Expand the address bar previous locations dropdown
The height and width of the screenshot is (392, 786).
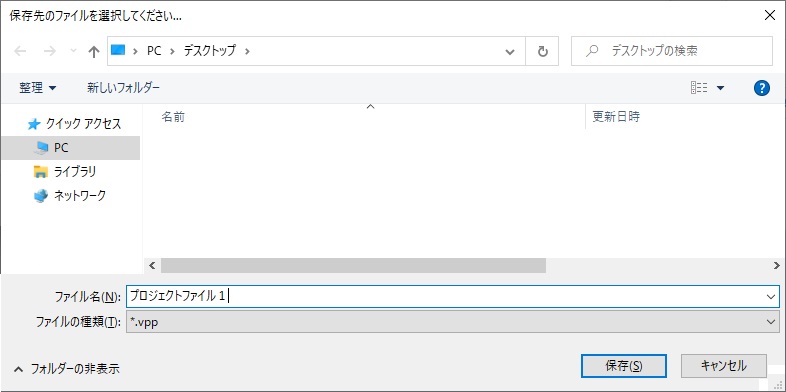[x=510, y=51]
